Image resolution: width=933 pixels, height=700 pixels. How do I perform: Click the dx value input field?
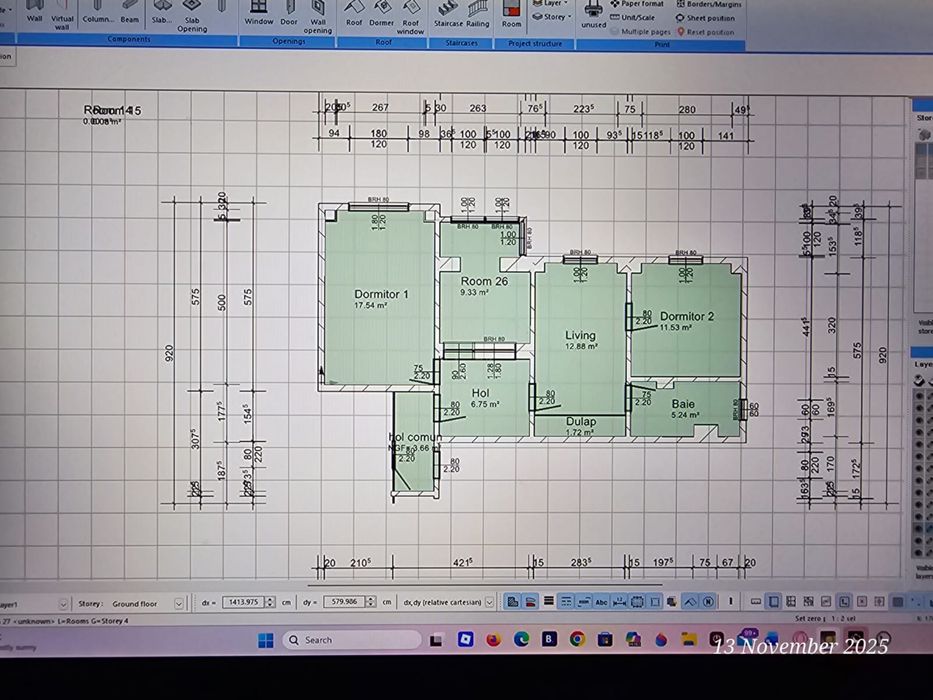[243, 602]
